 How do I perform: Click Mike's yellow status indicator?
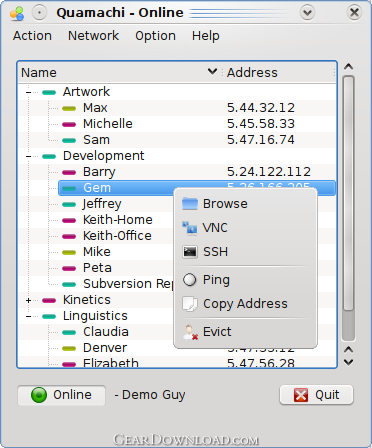69,252
